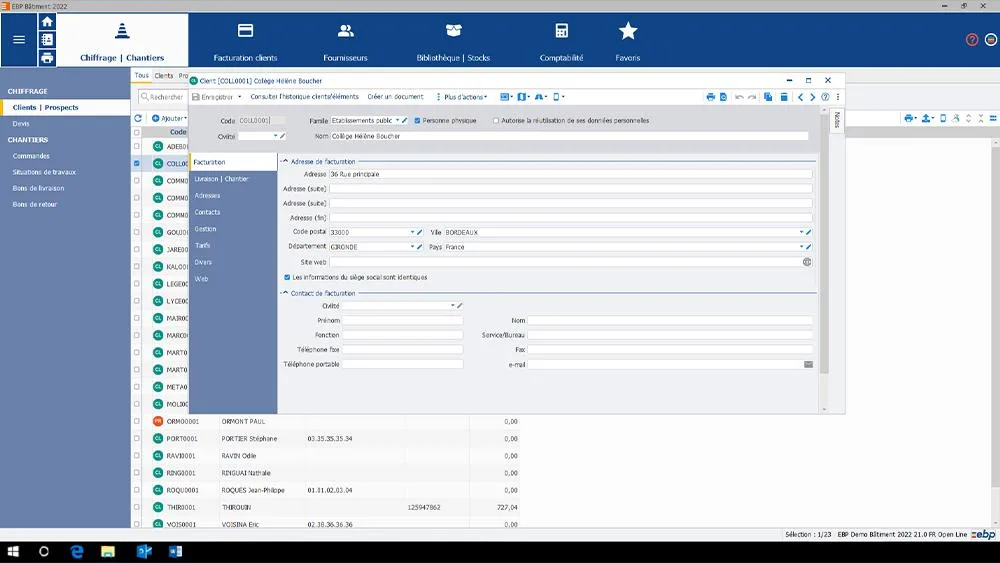Screen dimensions: 1000x563
Task: Open the Facturation clients module
Action: coord(246,42)
